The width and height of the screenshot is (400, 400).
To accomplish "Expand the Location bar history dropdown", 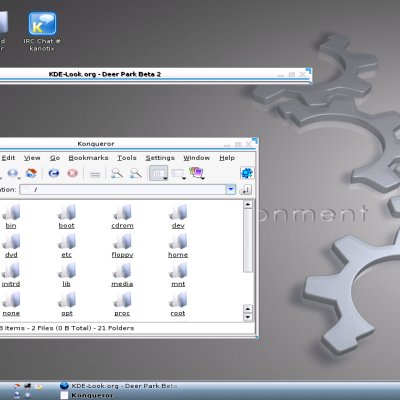I will point(231,190).
